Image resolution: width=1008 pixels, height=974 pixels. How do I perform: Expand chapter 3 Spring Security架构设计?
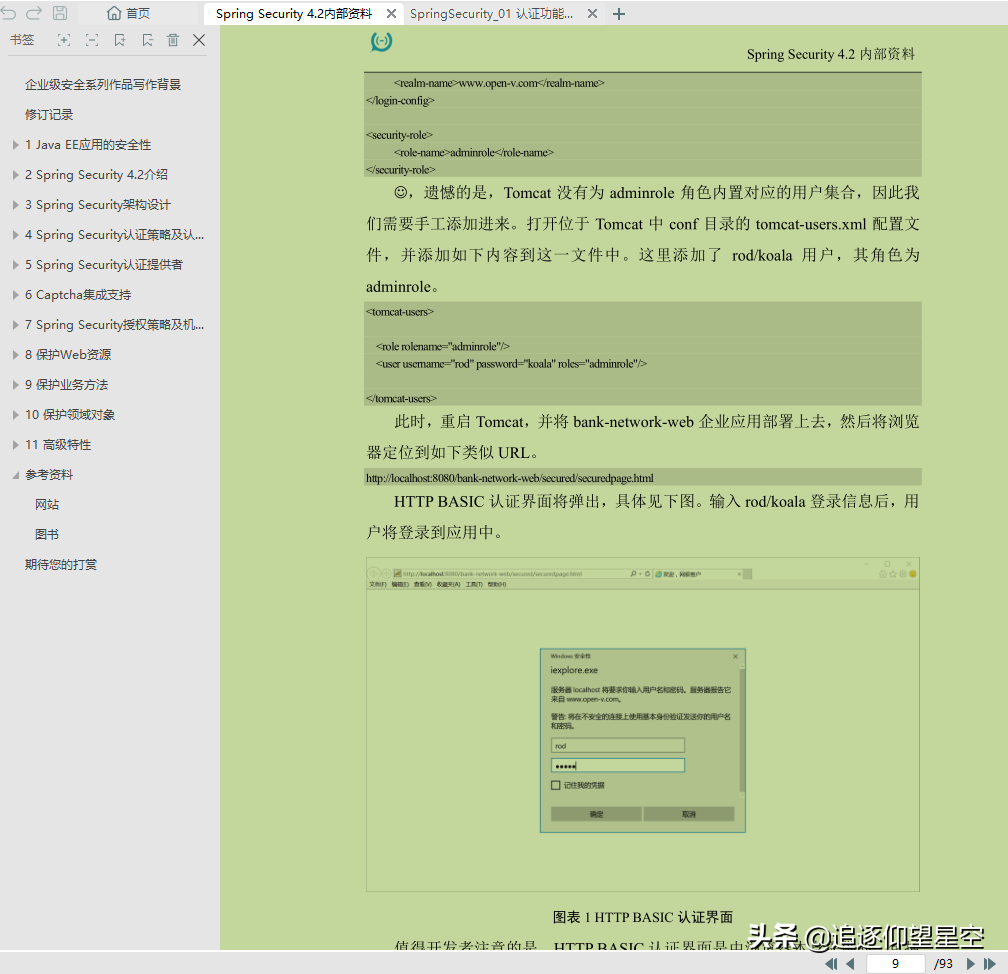(x=15, y=204)
